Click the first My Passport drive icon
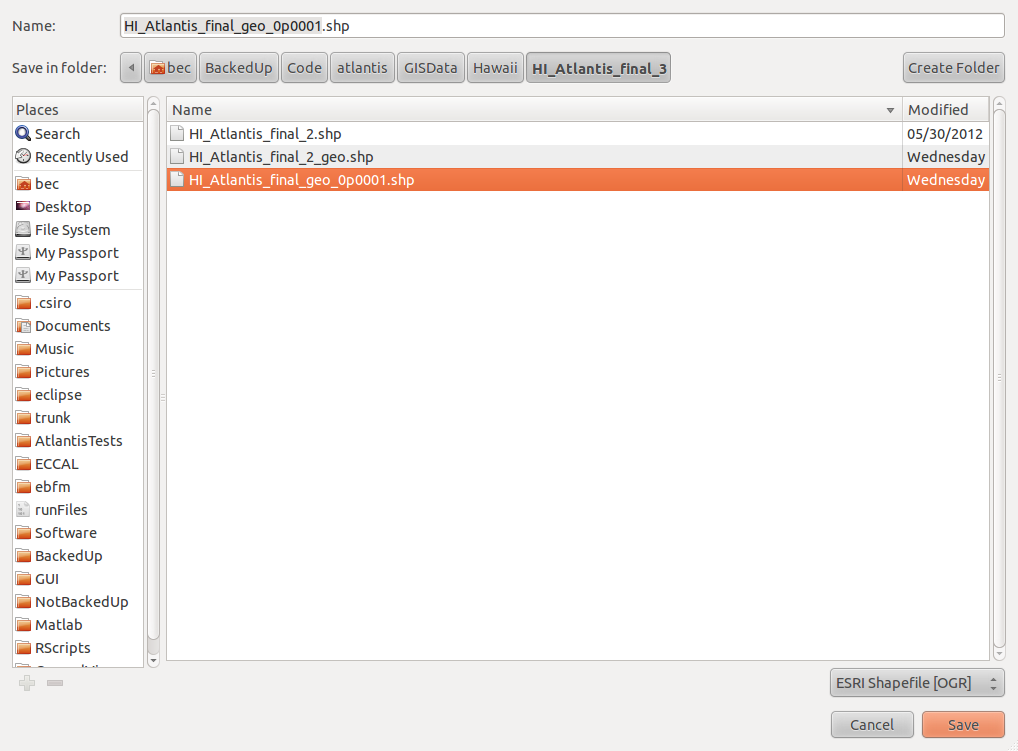 (23, 253)
